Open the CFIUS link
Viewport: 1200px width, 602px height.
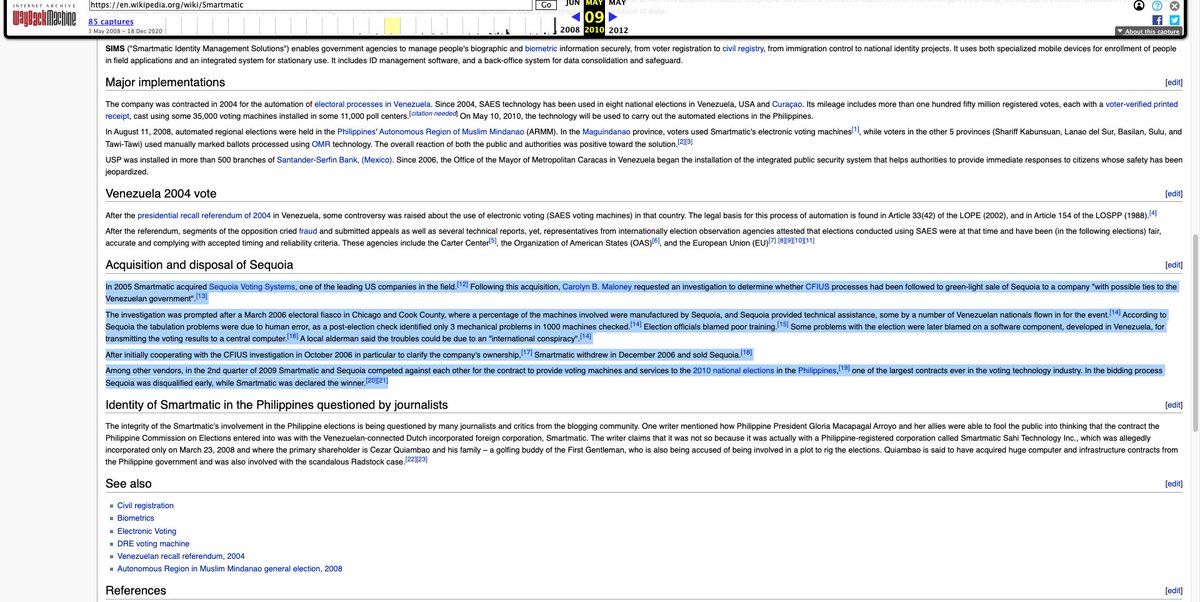[x=817, y=287]
